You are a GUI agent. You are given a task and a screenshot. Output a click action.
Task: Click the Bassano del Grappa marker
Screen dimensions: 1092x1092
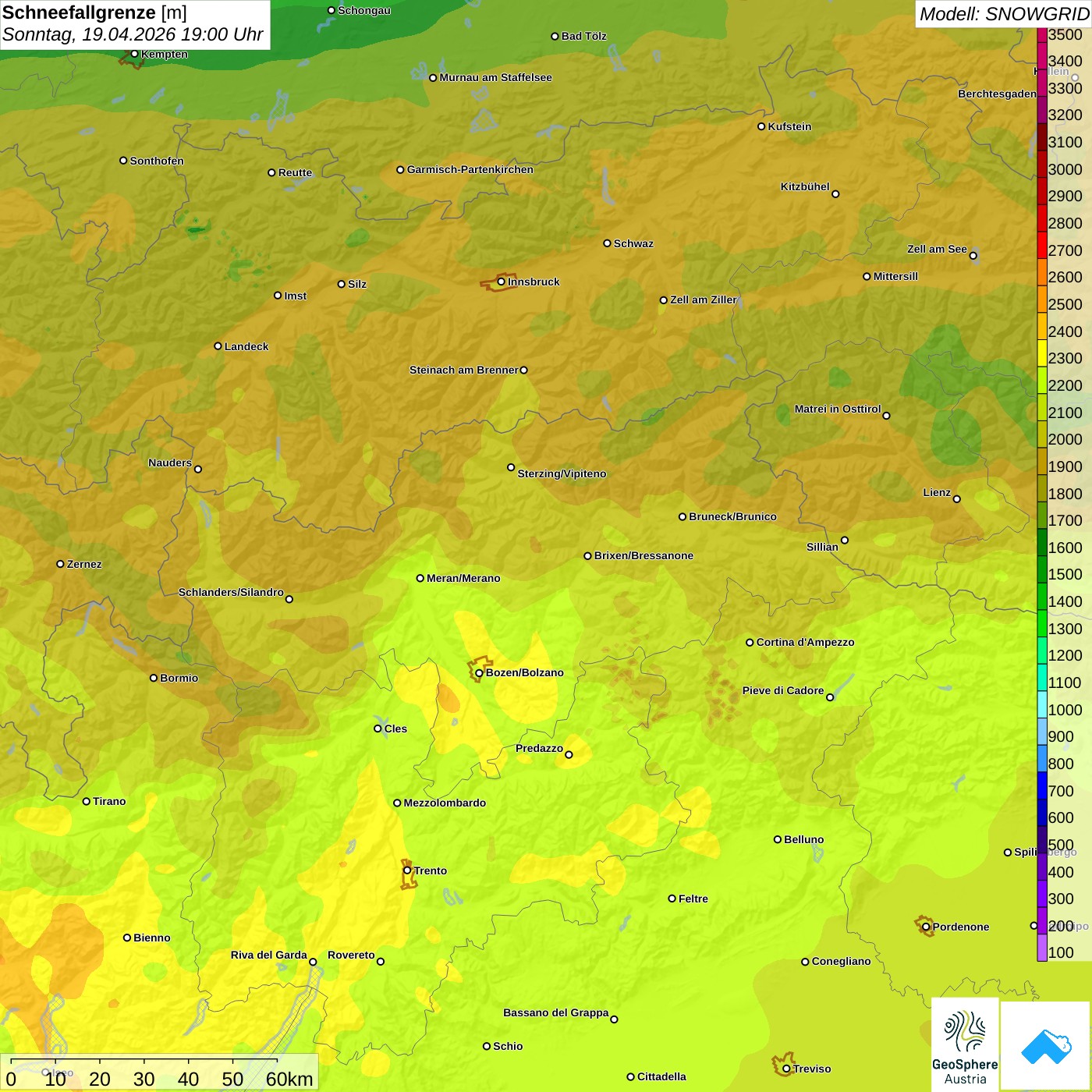pyautogui.click(x=614, y=1019)
